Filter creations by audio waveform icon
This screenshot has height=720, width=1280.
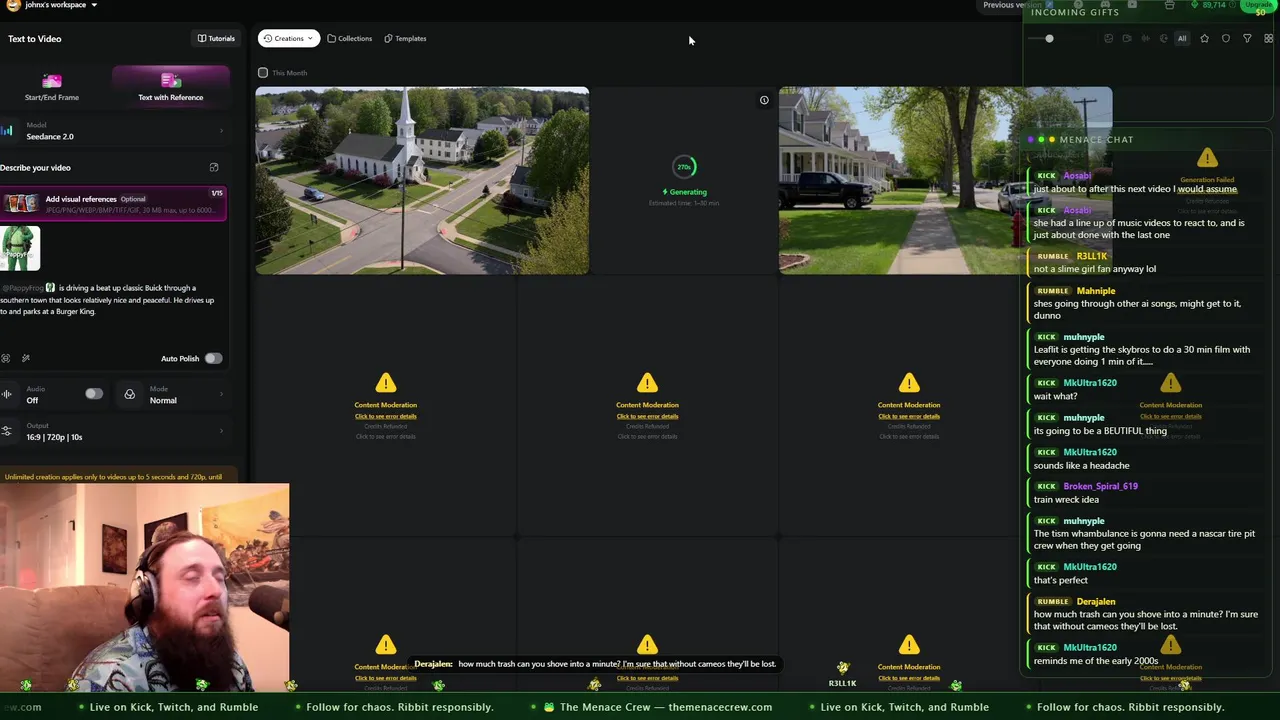1145,39
